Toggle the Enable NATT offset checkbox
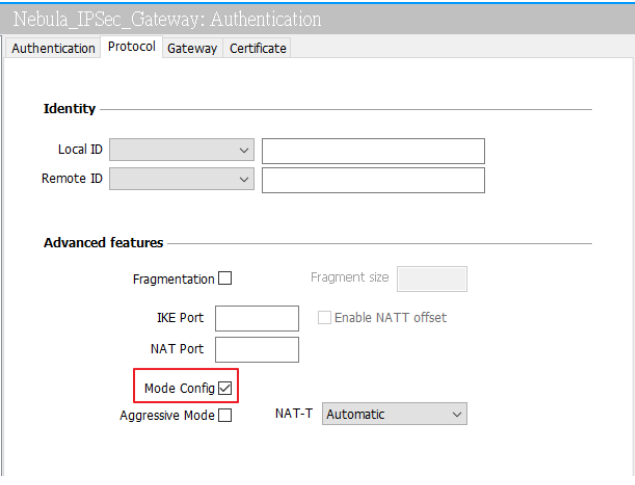The image size is (635, 485). [x=324, y=318]
